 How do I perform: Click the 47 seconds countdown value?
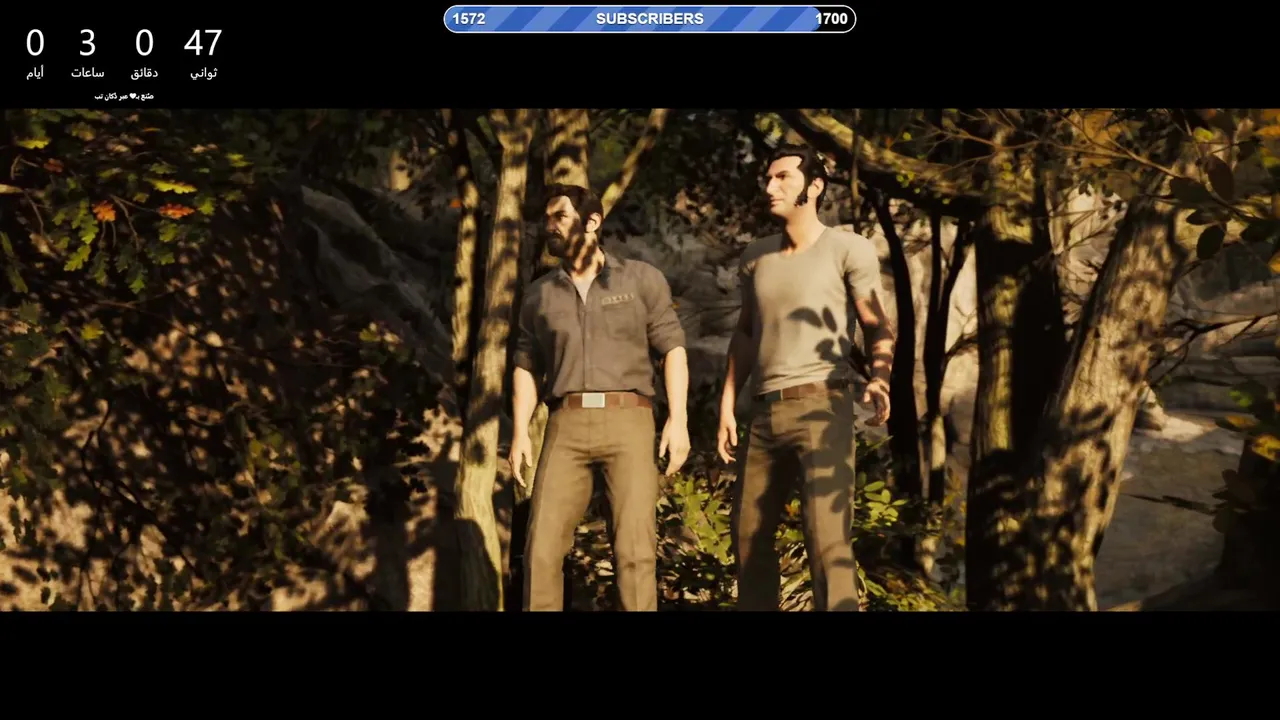point(203,43)
